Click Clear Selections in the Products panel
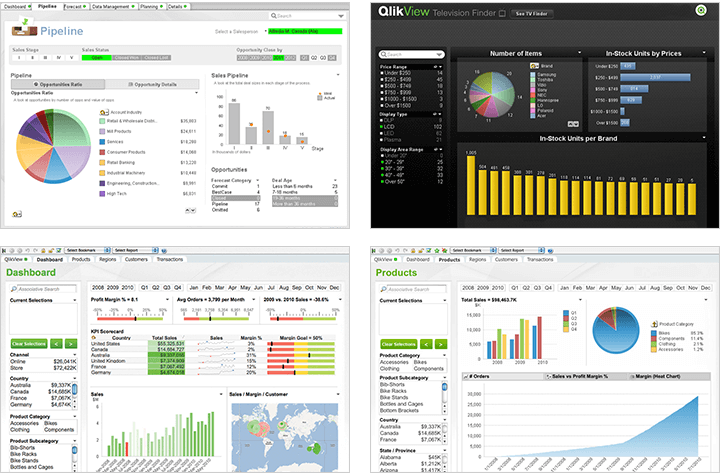720x476 pixels. [399, 344]
